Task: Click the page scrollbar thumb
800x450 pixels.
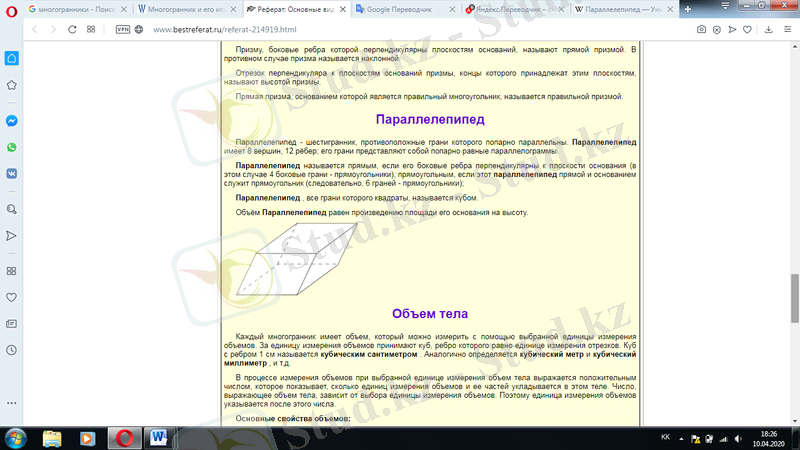Action: coord(795,298)
